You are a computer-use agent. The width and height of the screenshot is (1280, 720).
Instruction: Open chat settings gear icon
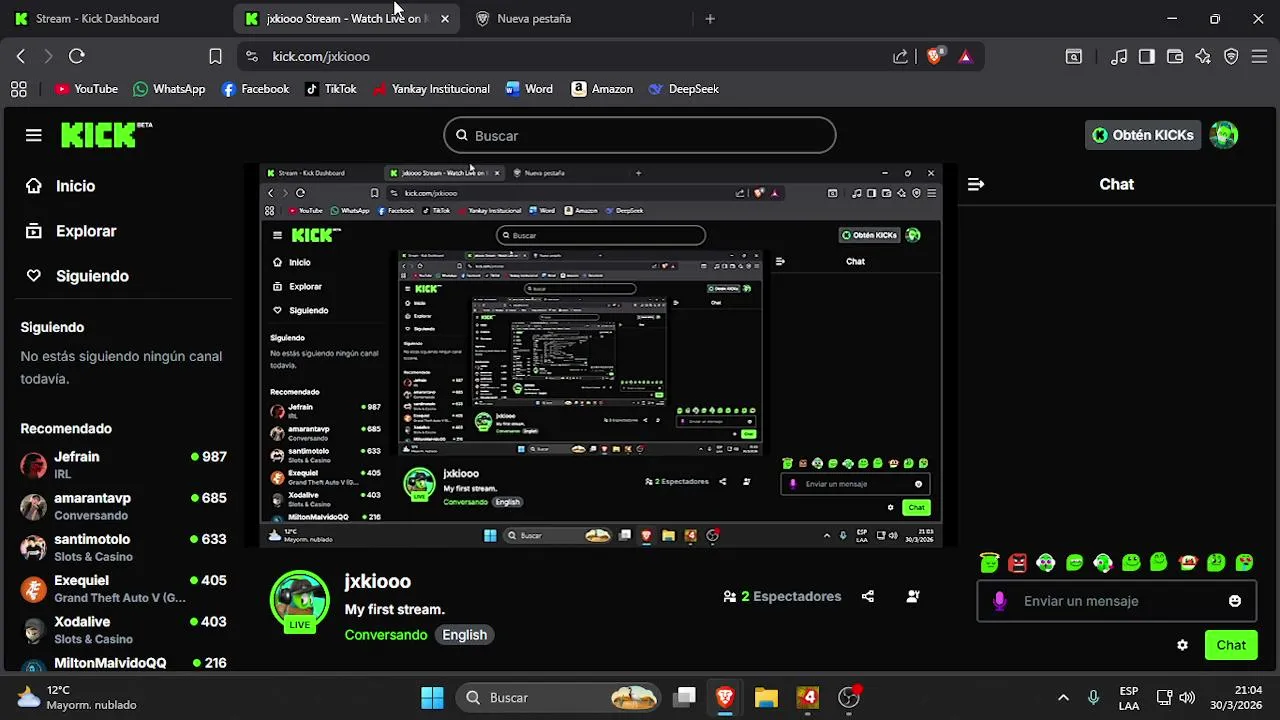click(x=1182, y=645)
